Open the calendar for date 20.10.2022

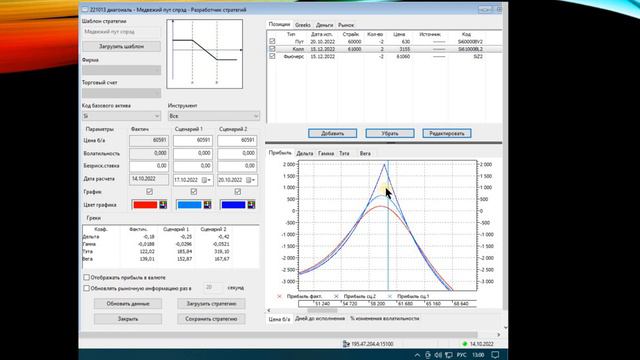249,180
